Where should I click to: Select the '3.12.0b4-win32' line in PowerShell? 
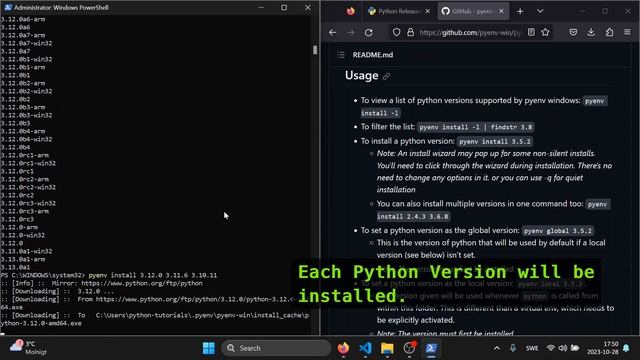click(27, 139)
